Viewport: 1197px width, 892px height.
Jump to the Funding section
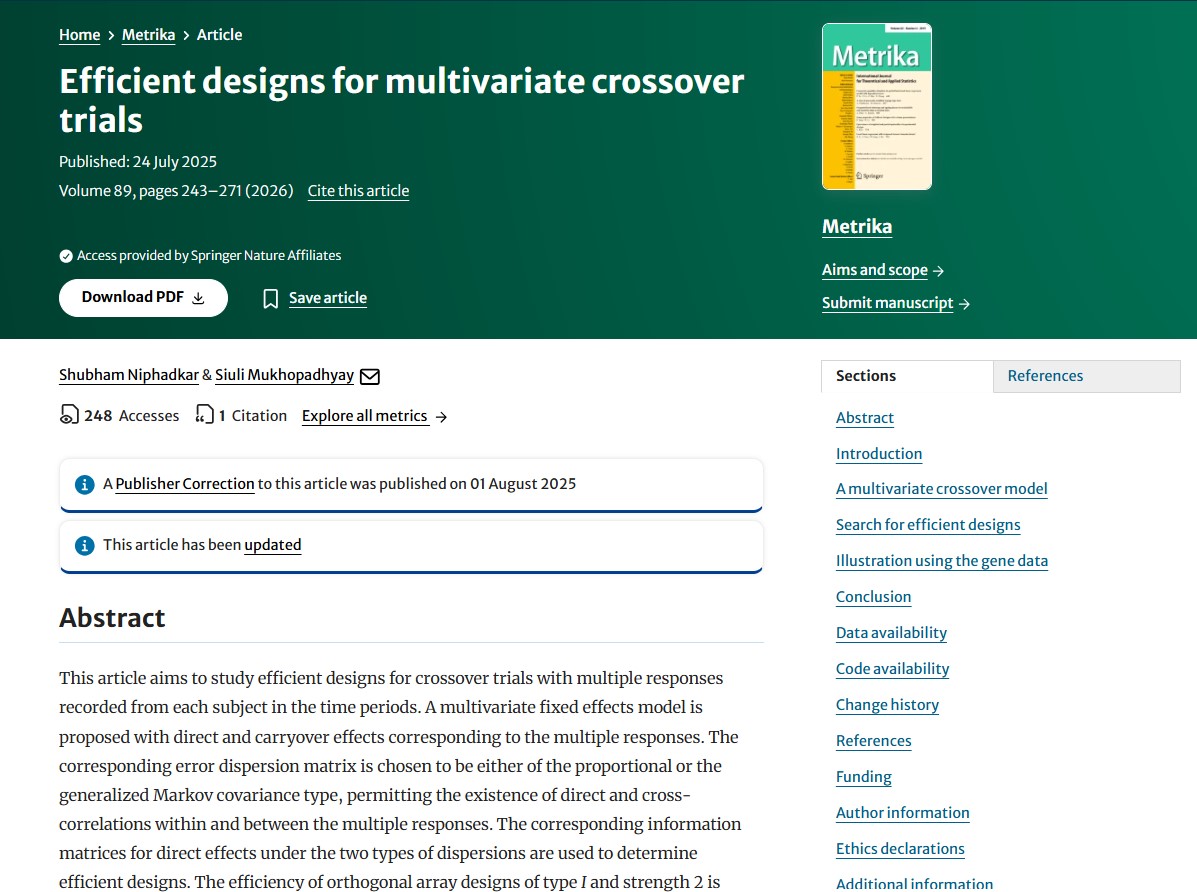coord(863,777)
